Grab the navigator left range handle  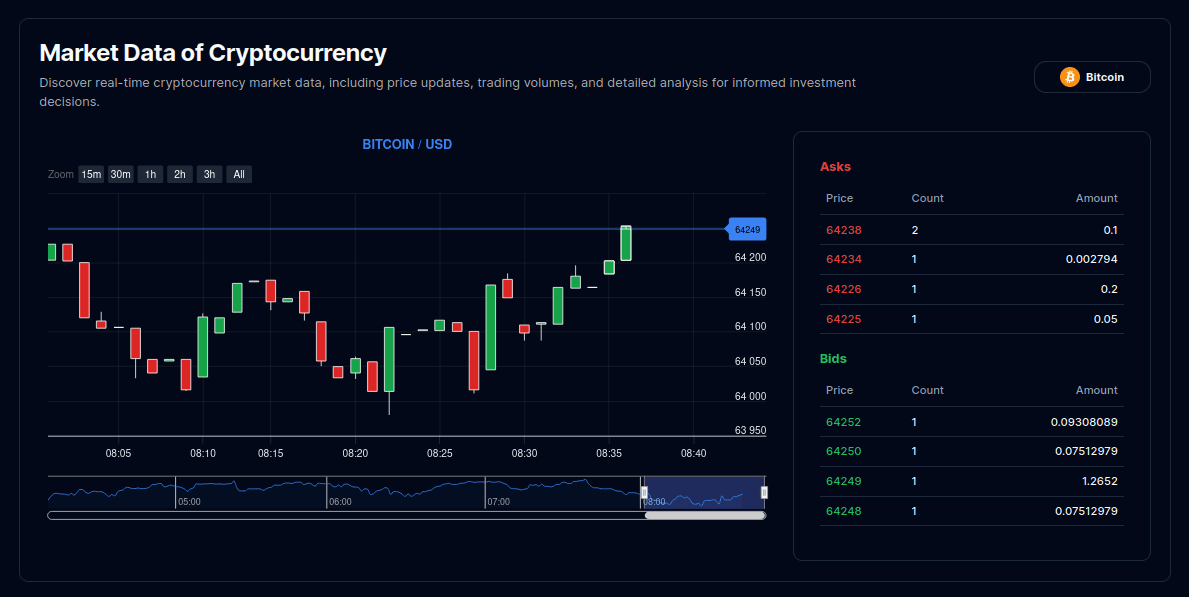coord(644,493)
